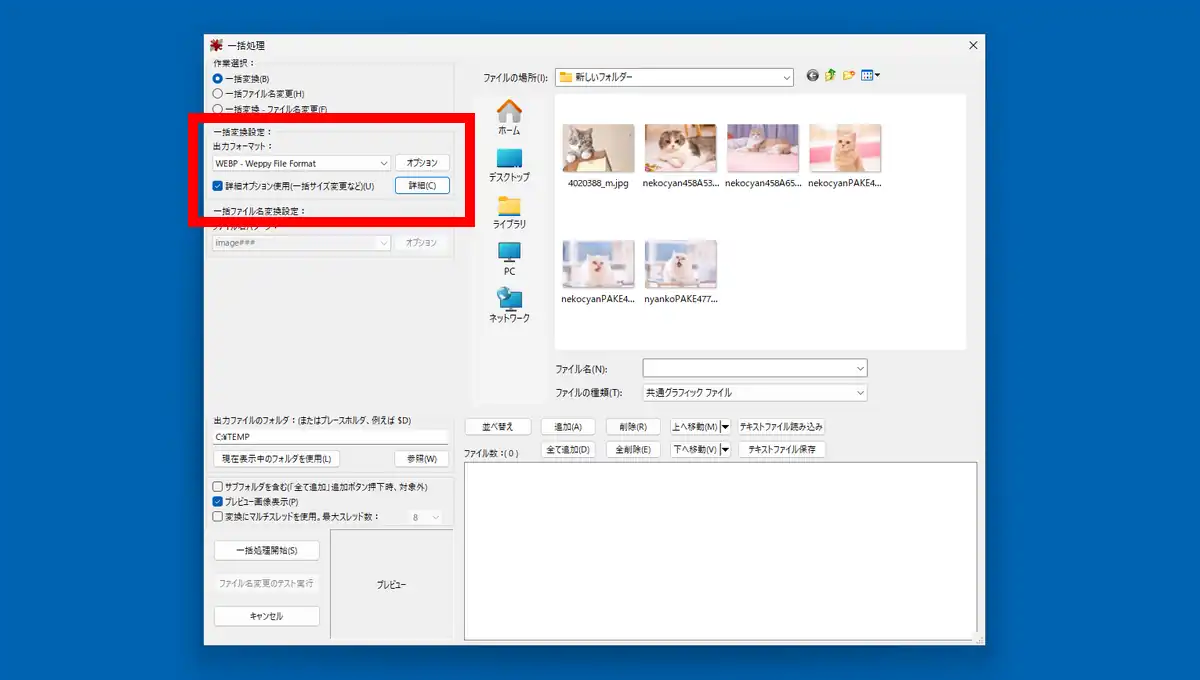
Task: Select the 4020388_m.jpg cat thumbnail
Action: click(598, 149)
